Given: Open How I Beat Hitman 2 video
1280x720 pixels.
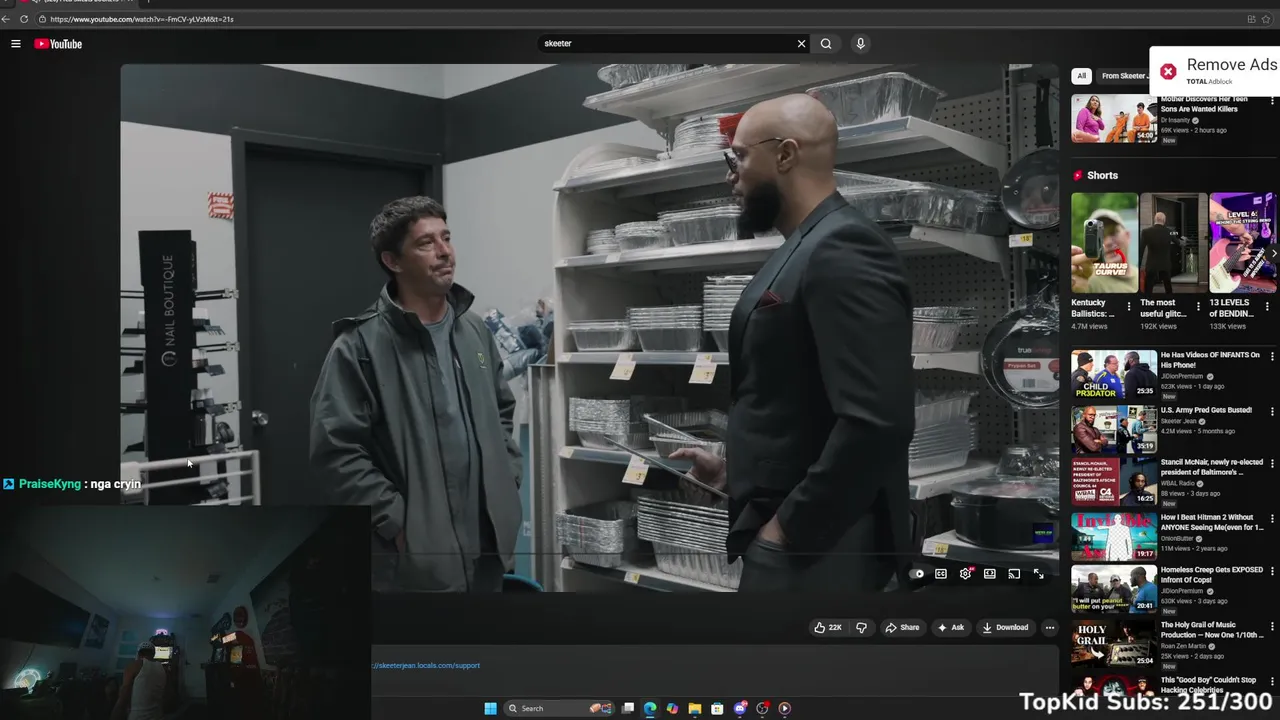Looking at the screenshot, I should tap(1114, 536).
